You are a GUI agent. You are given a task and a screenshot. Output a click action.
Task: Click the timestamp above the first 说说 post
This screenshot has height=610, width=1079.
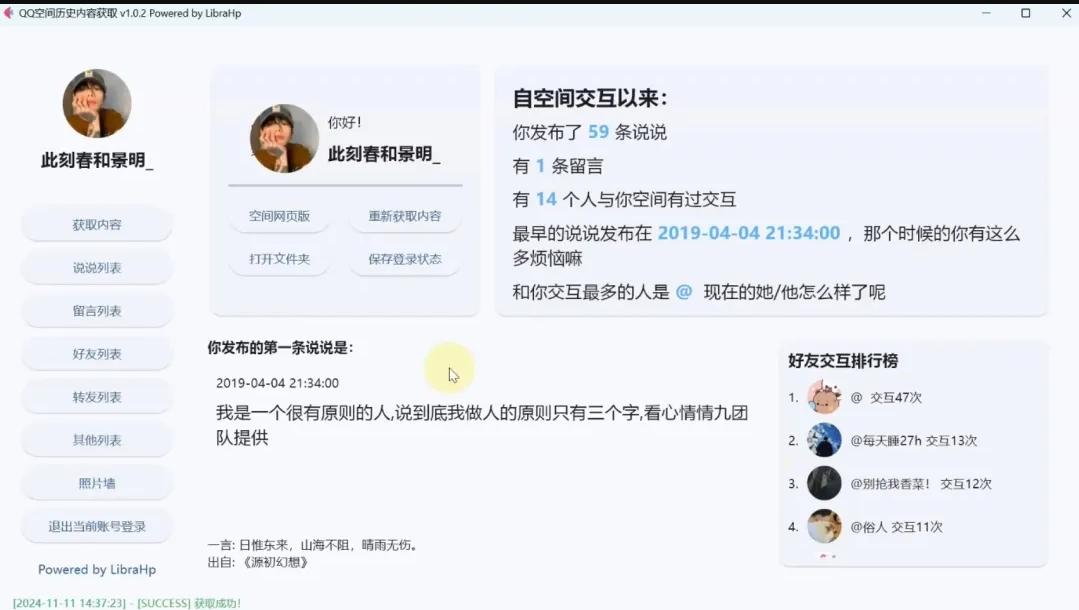277,383
